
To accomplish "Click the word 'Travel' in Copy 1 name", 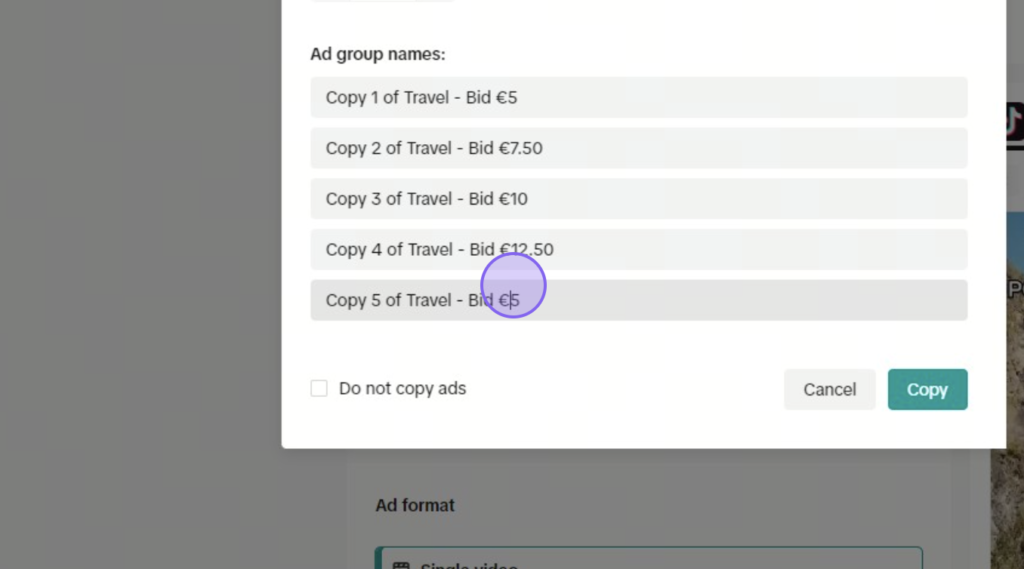I will [426, 97].
